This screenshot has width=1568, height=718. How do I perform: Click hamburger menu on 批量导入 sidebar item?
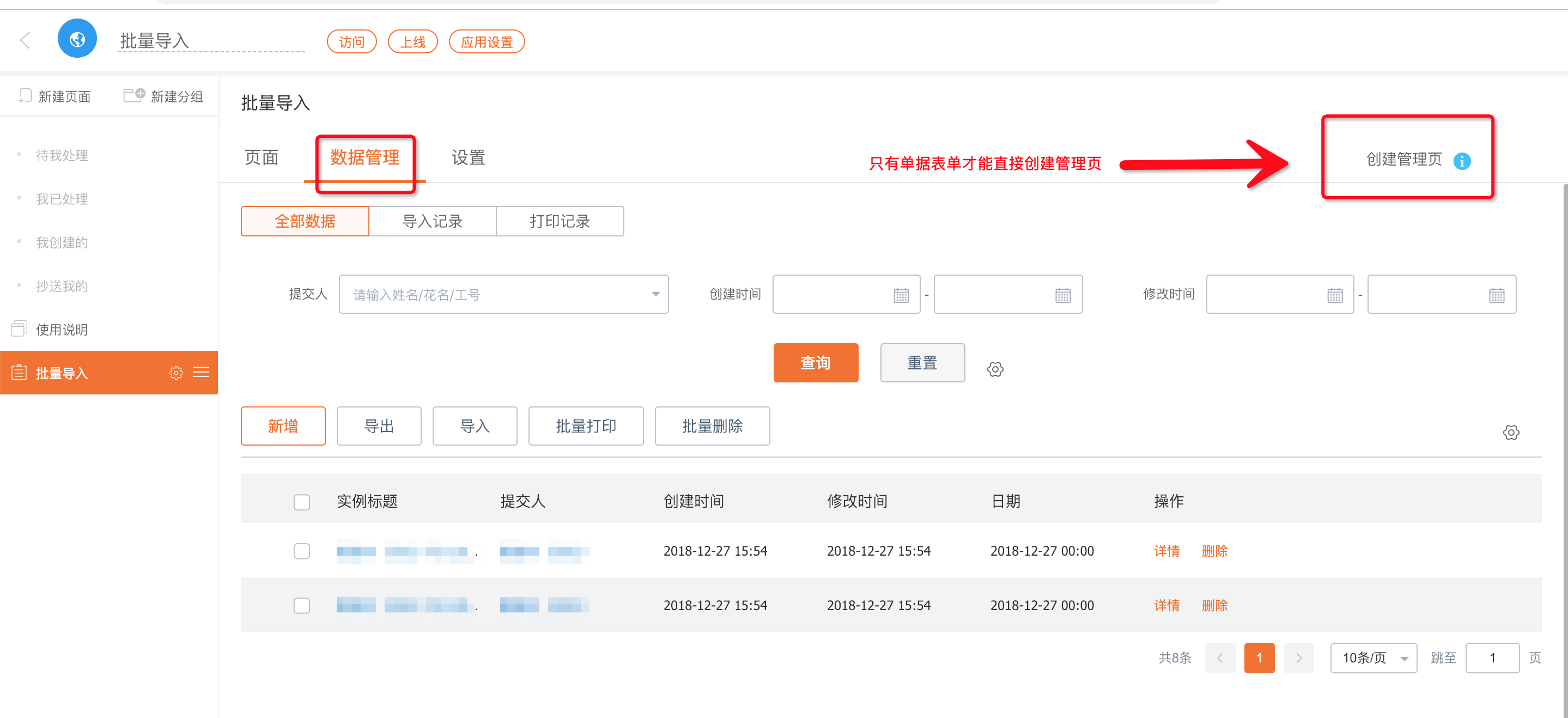pos(201,373)
